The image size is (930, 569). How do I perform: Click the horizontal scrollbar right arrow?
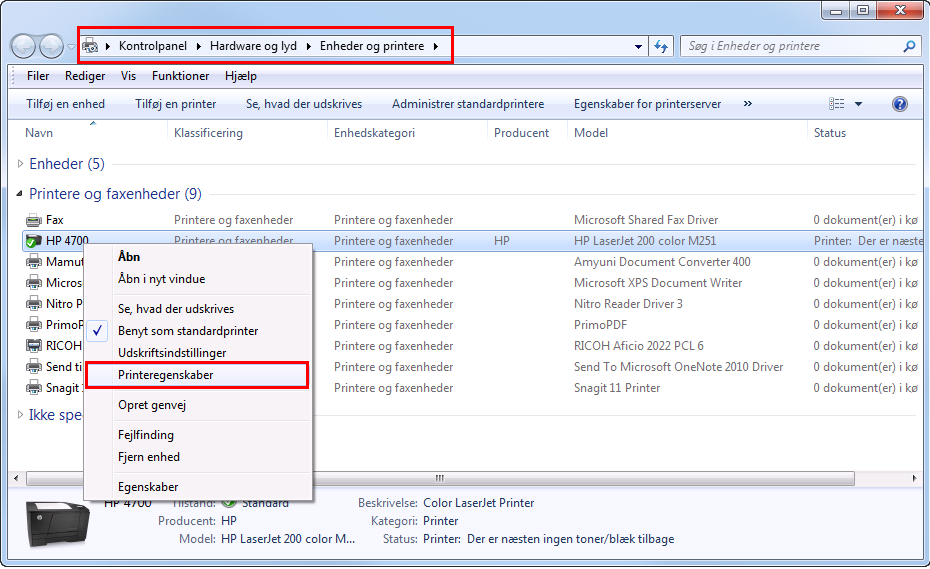click(x=914, y=478)
